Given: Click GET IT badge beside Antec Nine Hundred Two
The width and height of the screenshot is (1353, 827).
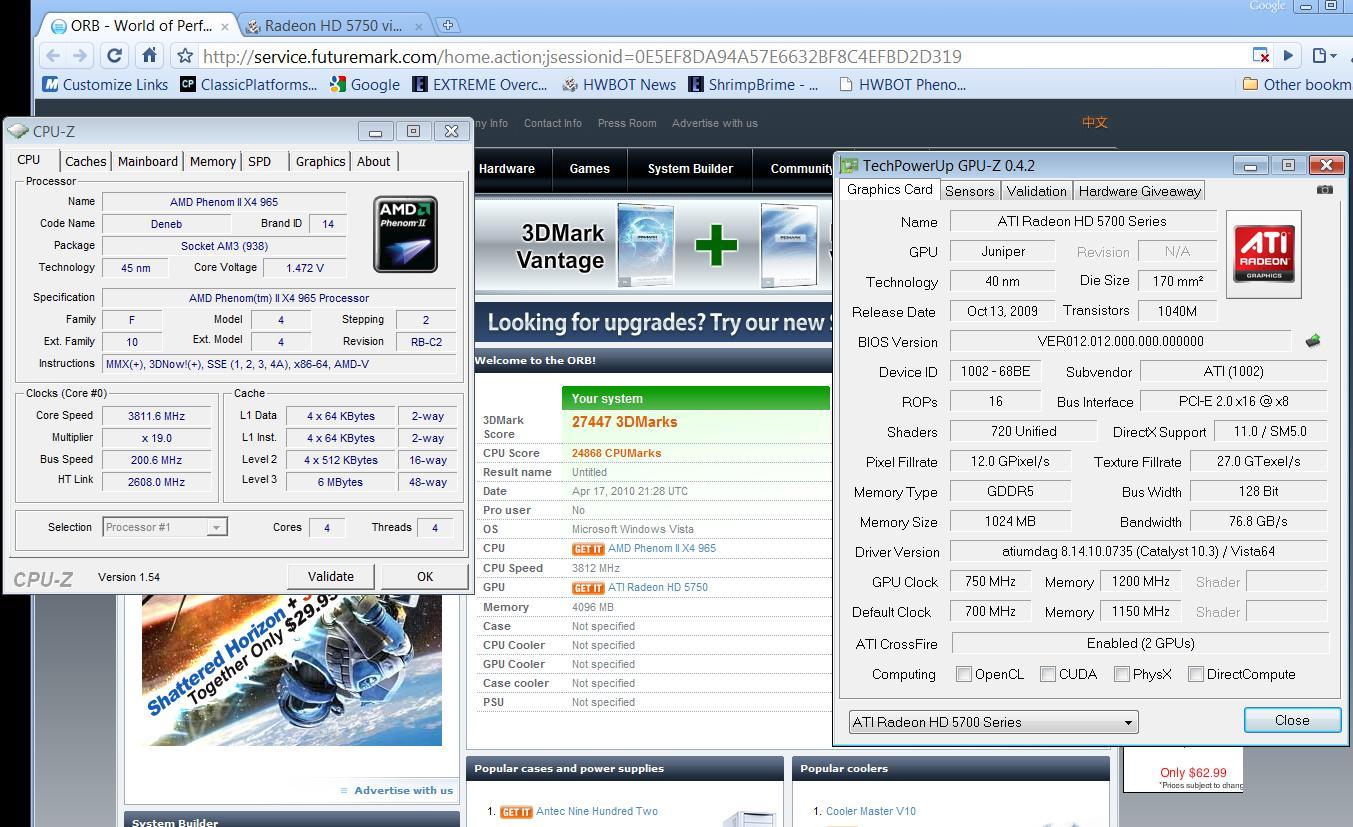Looking at the screenshot, I should (x=516, y=812).
